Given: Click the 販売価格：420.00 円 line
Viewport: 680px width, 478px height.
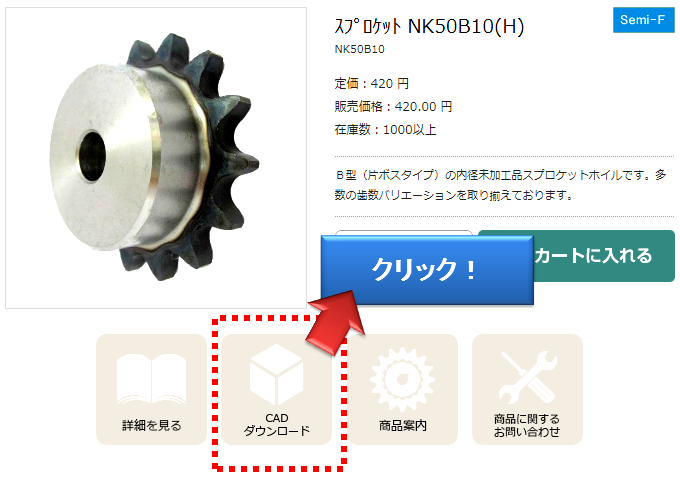Looking at the screenshot, I should (x=393, y=106).
